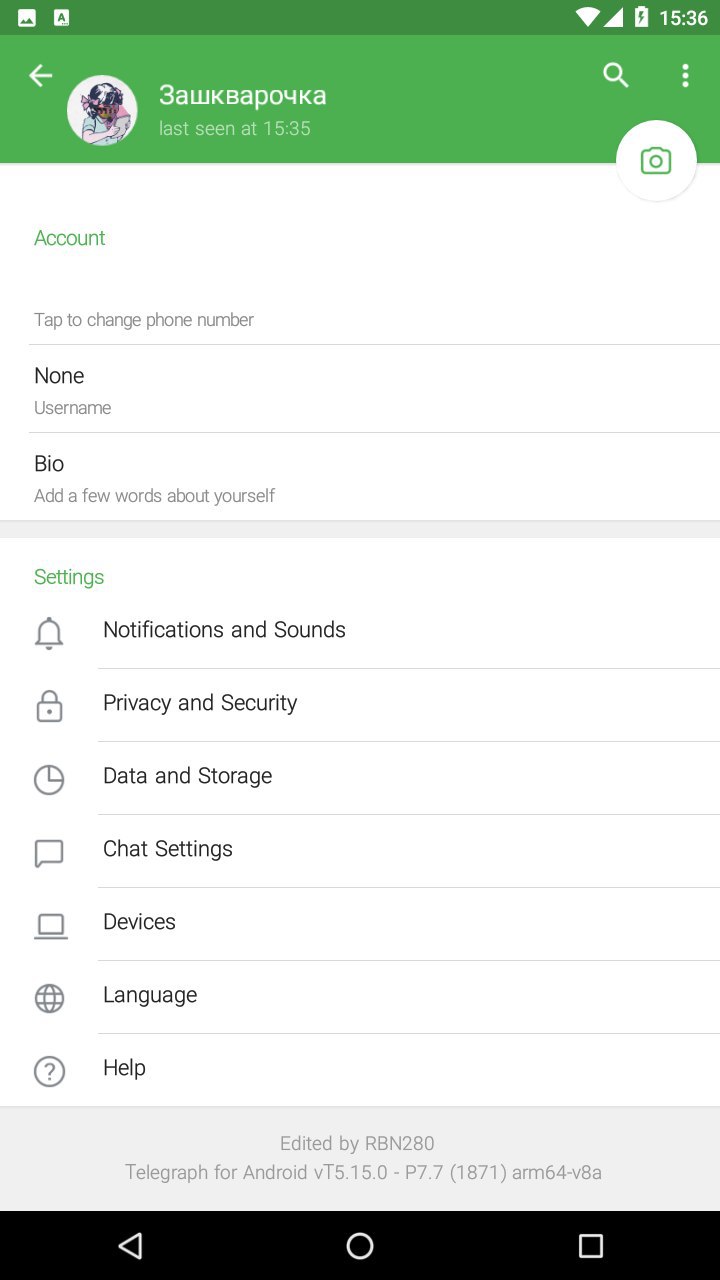Tap the question mark Help icon
This screenshot has height=1280, width=720.
click(49, 1071)
